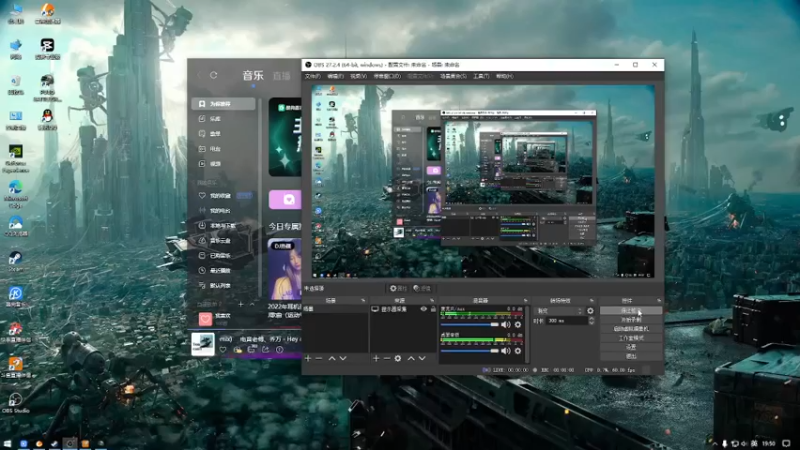Screen dimensions: 800x450
Task: Open the Scene Collection menu in OBS
Action: [454, 76]
